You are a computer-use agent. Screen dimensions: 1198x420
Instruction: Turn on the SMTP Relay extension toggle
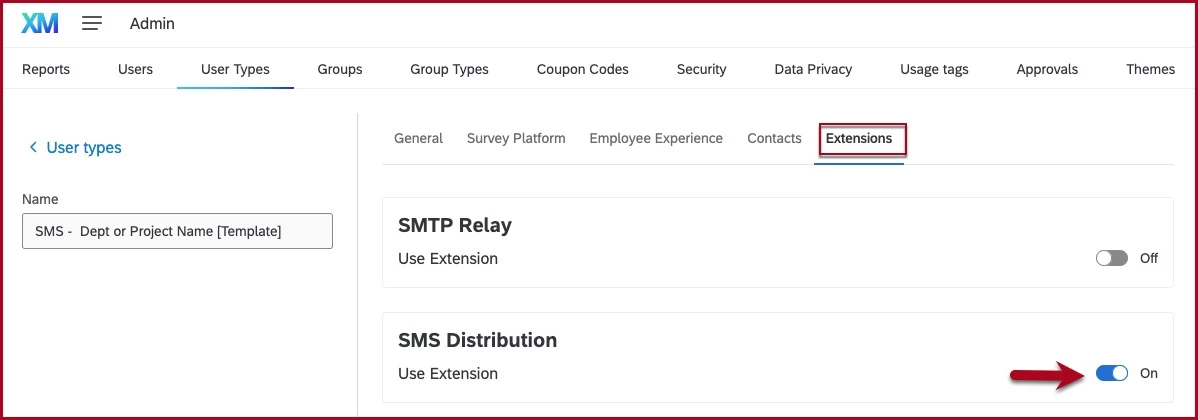1112,258
